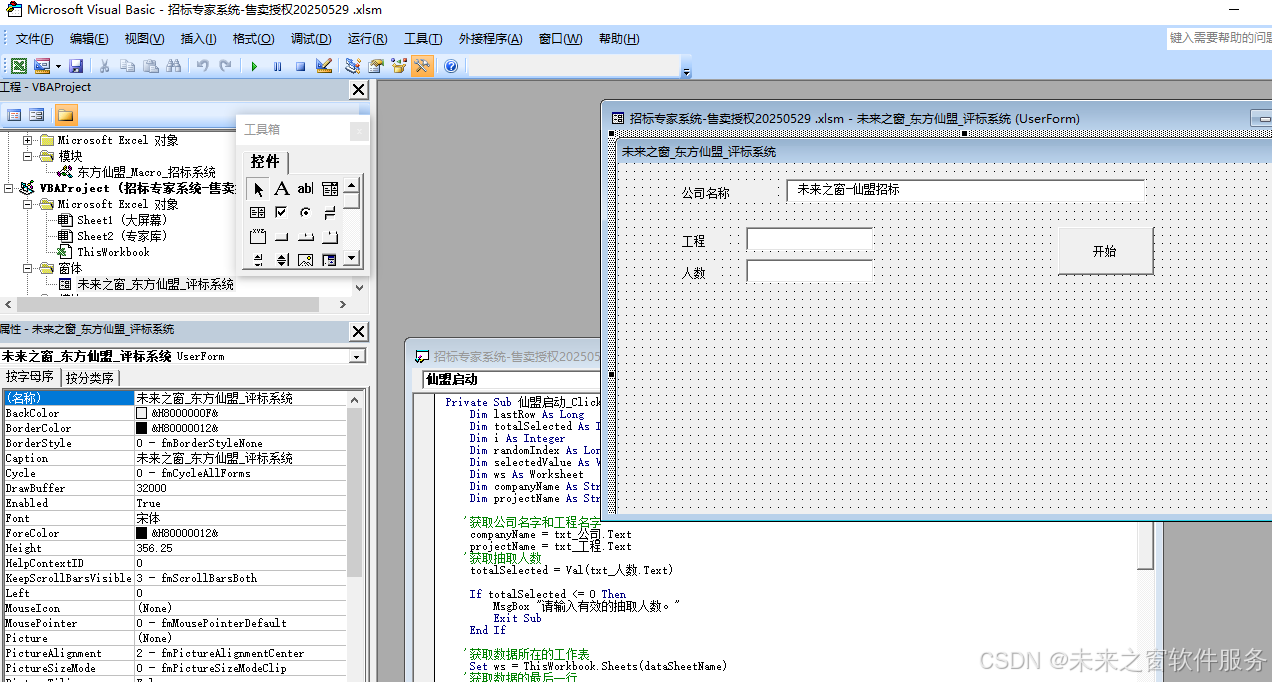Collapse the 窗体 folder node
The height and width of the screenshot is (682, 1272).
28,268
